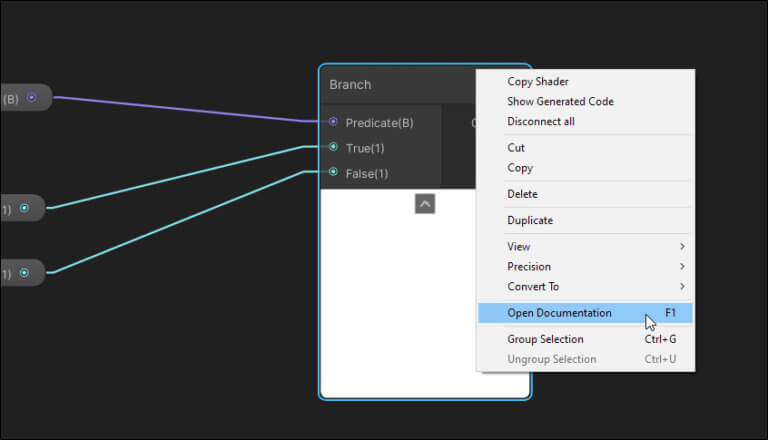Click the lower cyan (1) output port
The image size is (768, 440).
pyautogui.click(x=24, y=273)
